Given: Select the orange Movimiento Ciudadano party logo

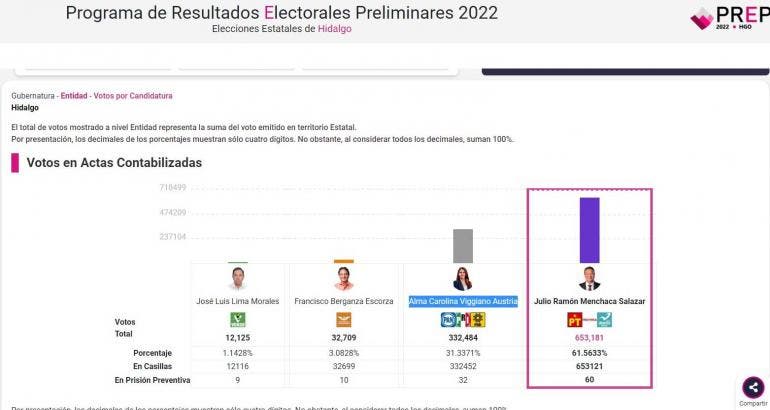Looking at the screenshot, I should tap(344, 320).
